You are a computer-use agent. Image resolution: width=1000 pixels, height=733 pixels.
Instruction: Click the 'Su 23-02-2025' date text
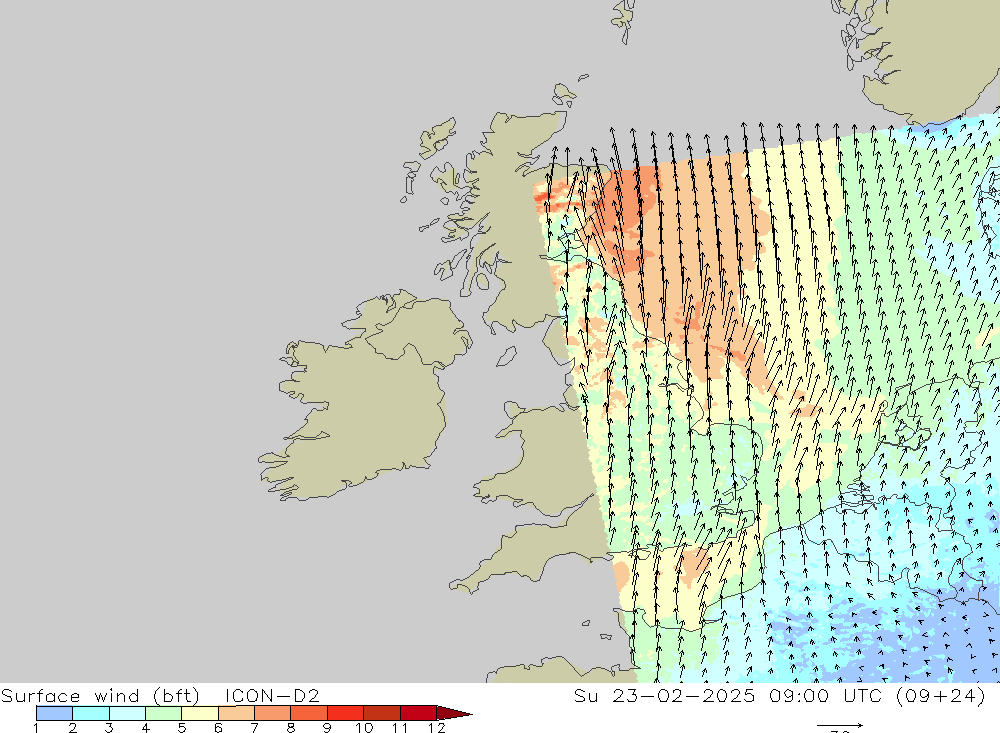pos(664,695)
